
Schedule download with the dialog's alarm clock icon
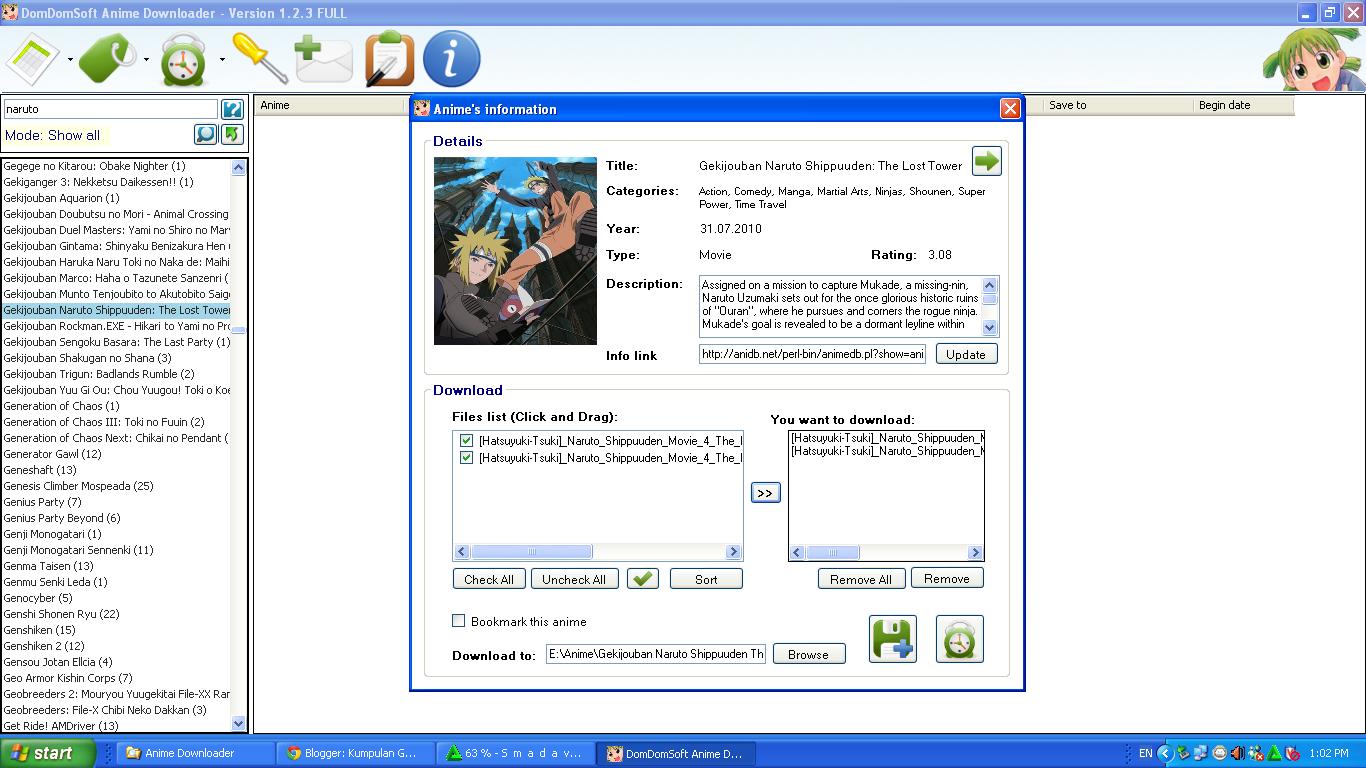[960, 638]
